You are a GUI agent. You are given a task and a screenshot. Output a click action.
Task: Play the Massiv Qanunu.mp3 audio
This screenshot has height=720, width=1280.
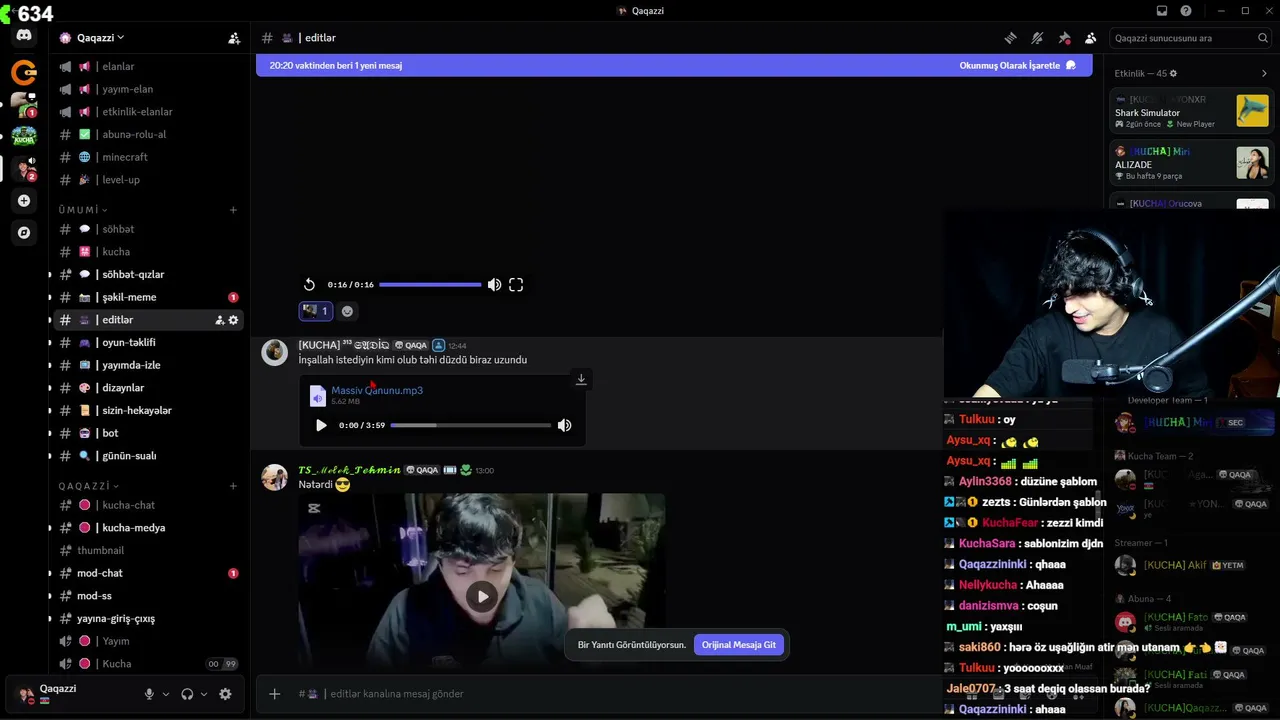(321, 425)
